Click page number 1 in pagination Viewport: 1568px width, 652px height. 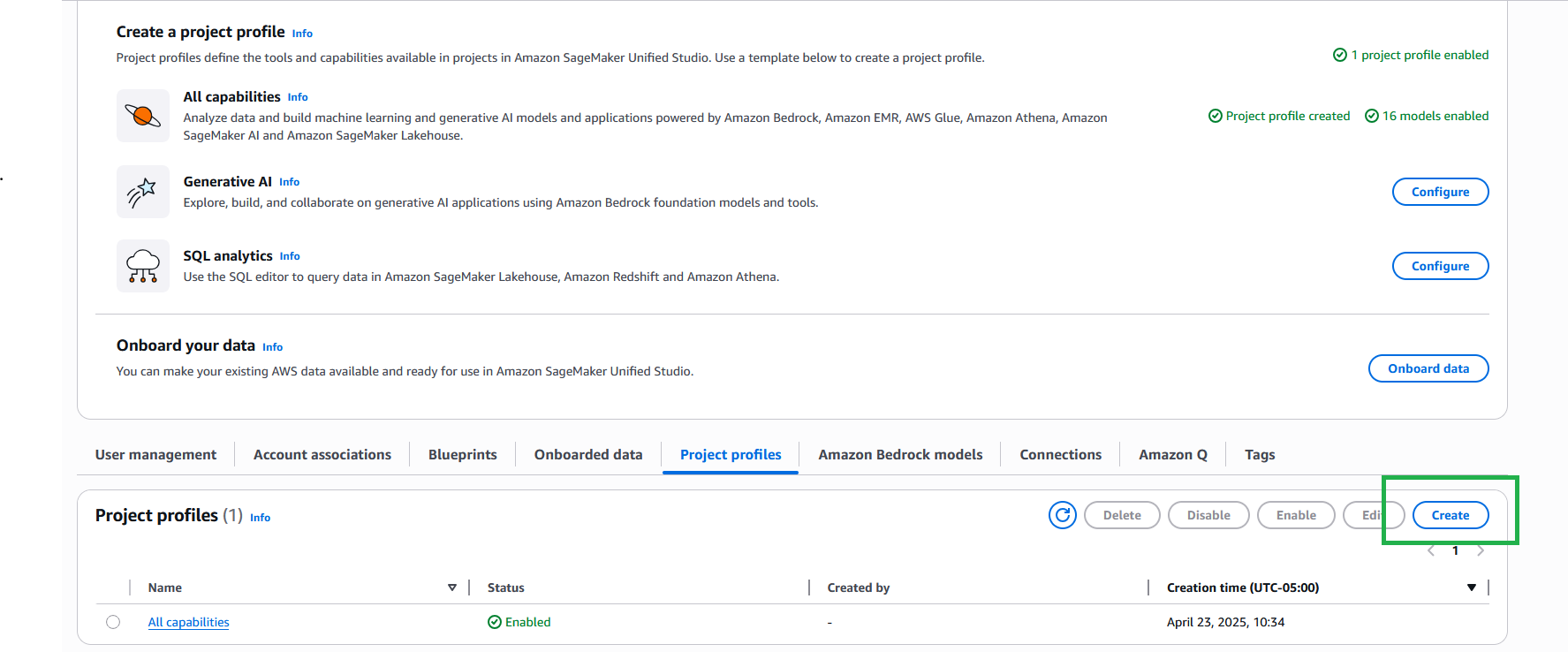coord(1456,550)
